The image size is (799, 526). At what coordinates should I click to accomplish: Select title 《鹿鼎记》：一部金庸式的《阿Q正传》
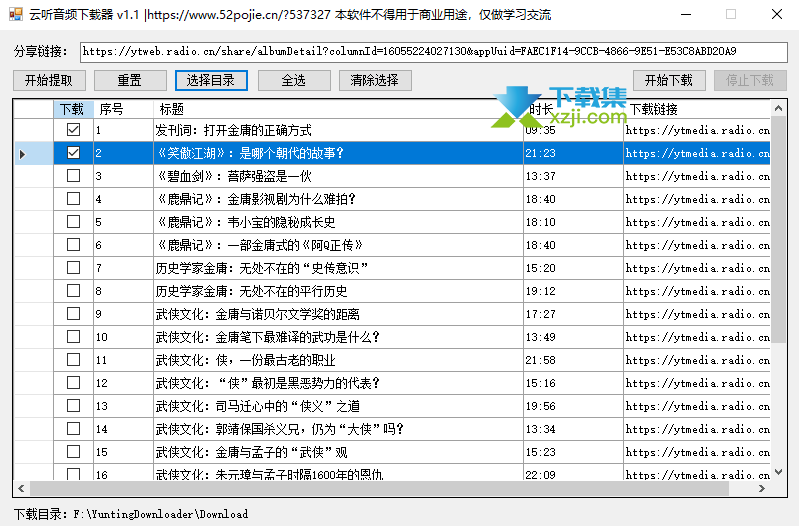[259, 245]
